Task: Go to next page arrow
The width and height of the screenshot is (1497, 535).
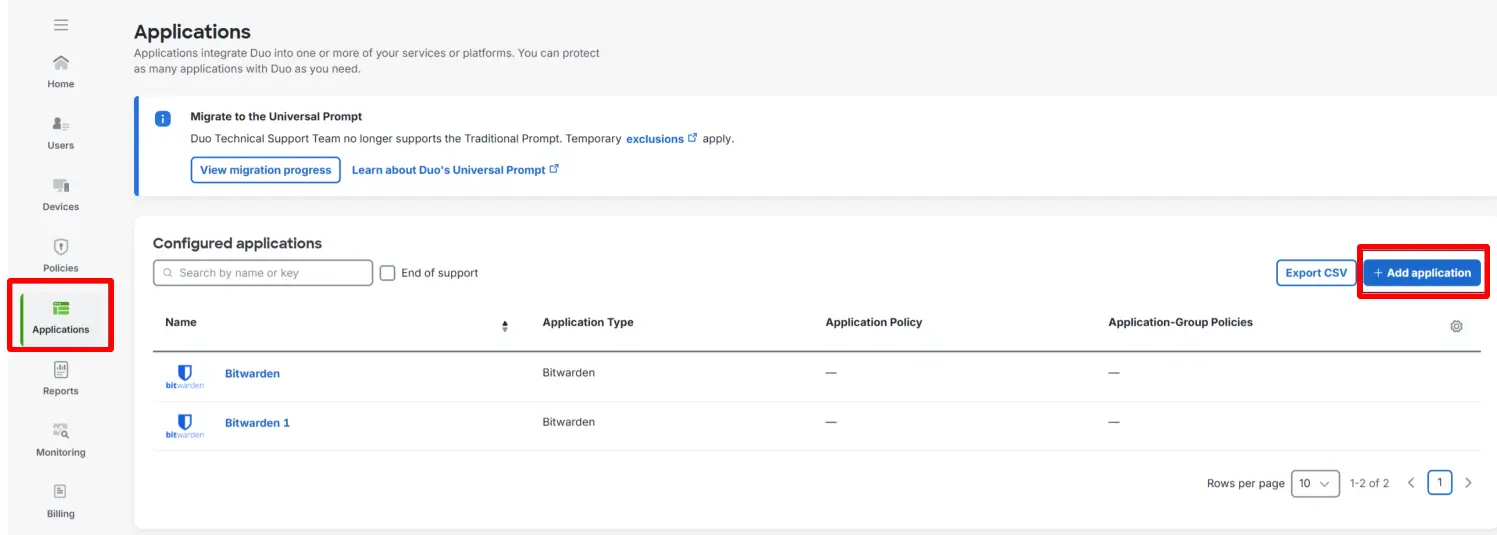Action: (x=1468, y=483)
